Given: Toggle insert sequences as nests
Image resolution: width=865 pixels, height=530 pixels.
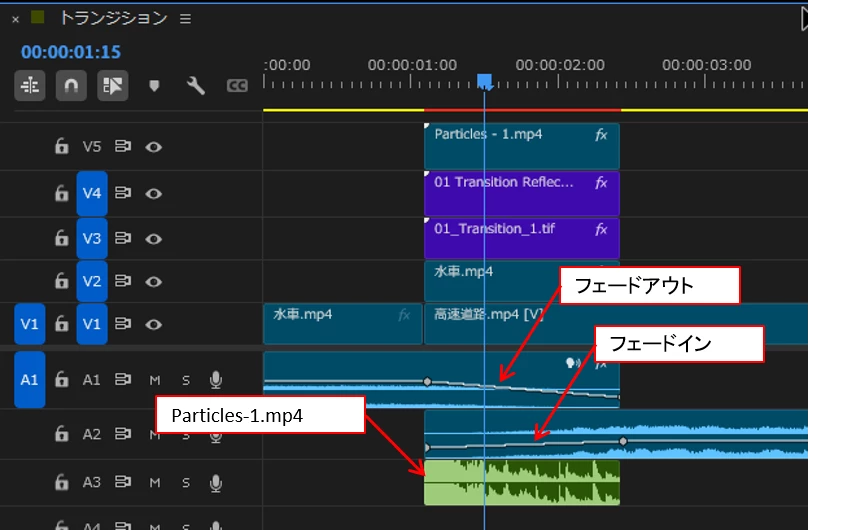Looking at the screenshot, I should click(x=29, y=85).
